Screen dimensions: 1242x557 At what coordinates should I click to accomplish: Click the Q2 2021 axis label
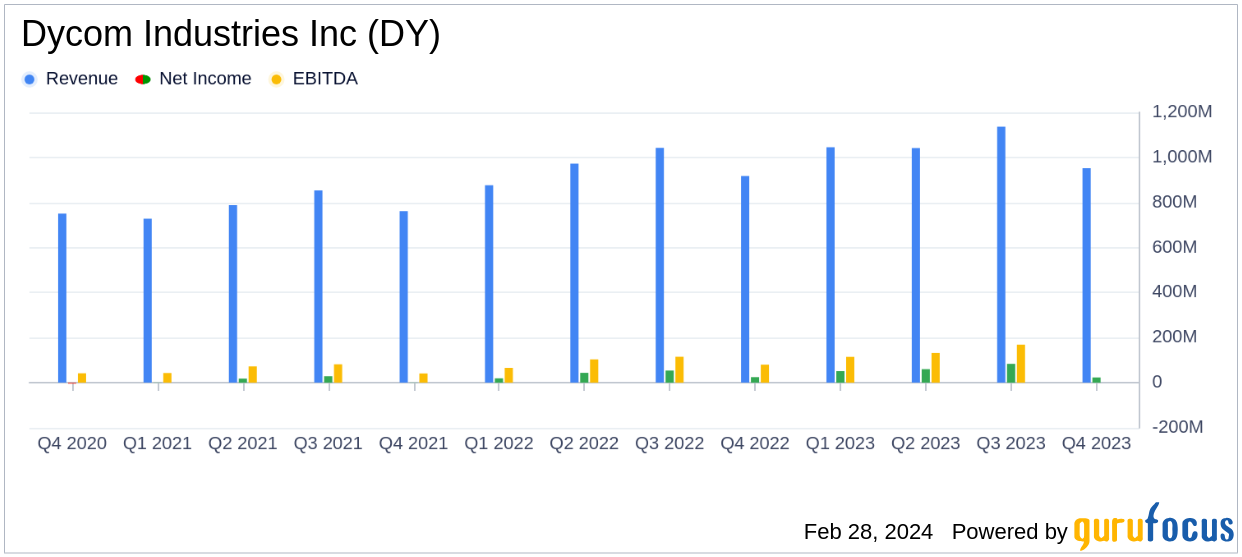(x=243, y=443)
